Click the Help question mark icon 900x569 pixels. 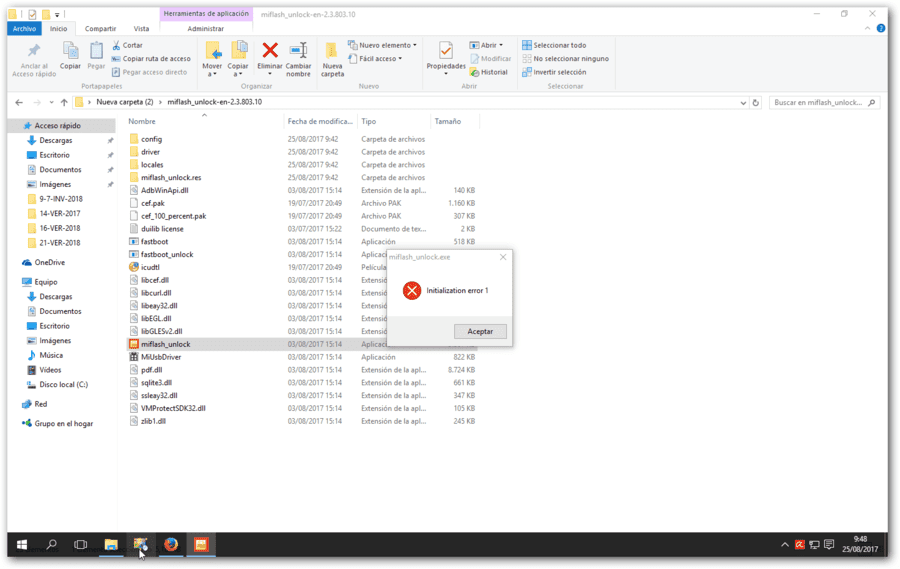881,28
